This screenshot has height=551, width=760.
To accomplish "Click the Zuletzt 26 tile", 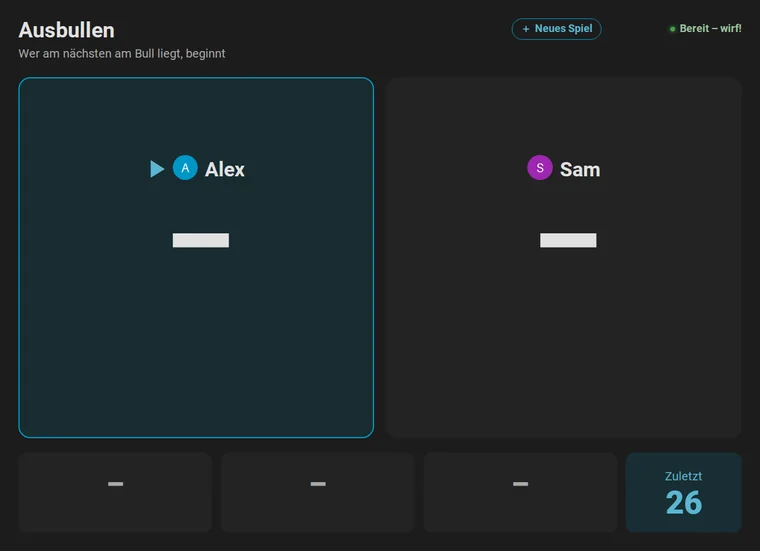I will coord(683,492).
